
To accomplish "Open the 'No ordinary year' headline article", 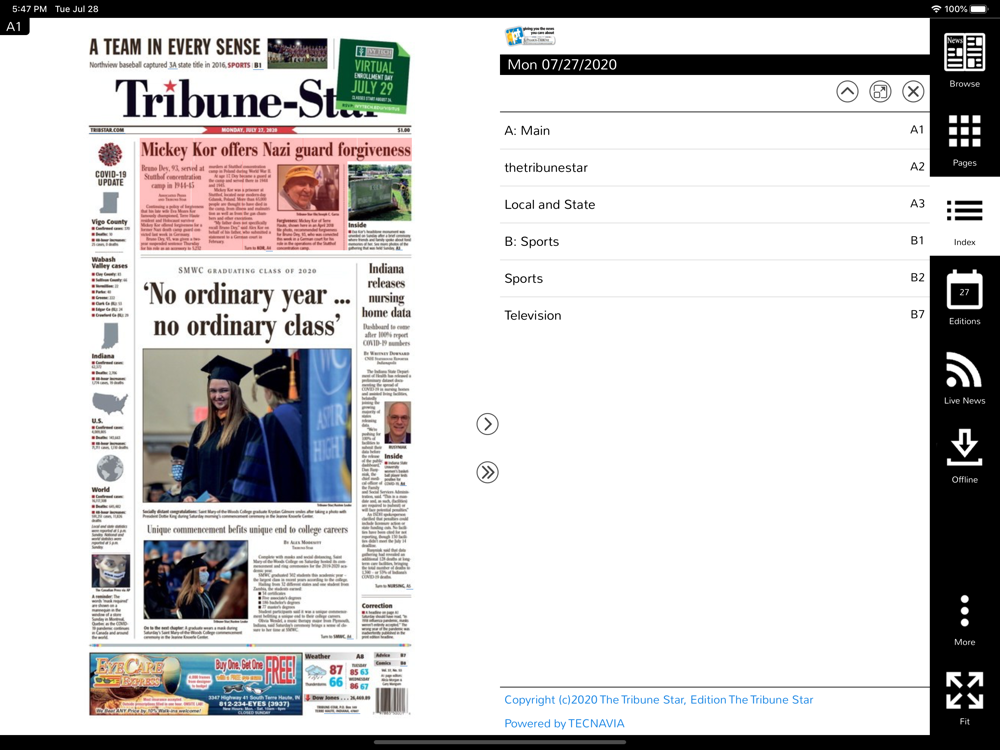I will [x=247, y=310].
